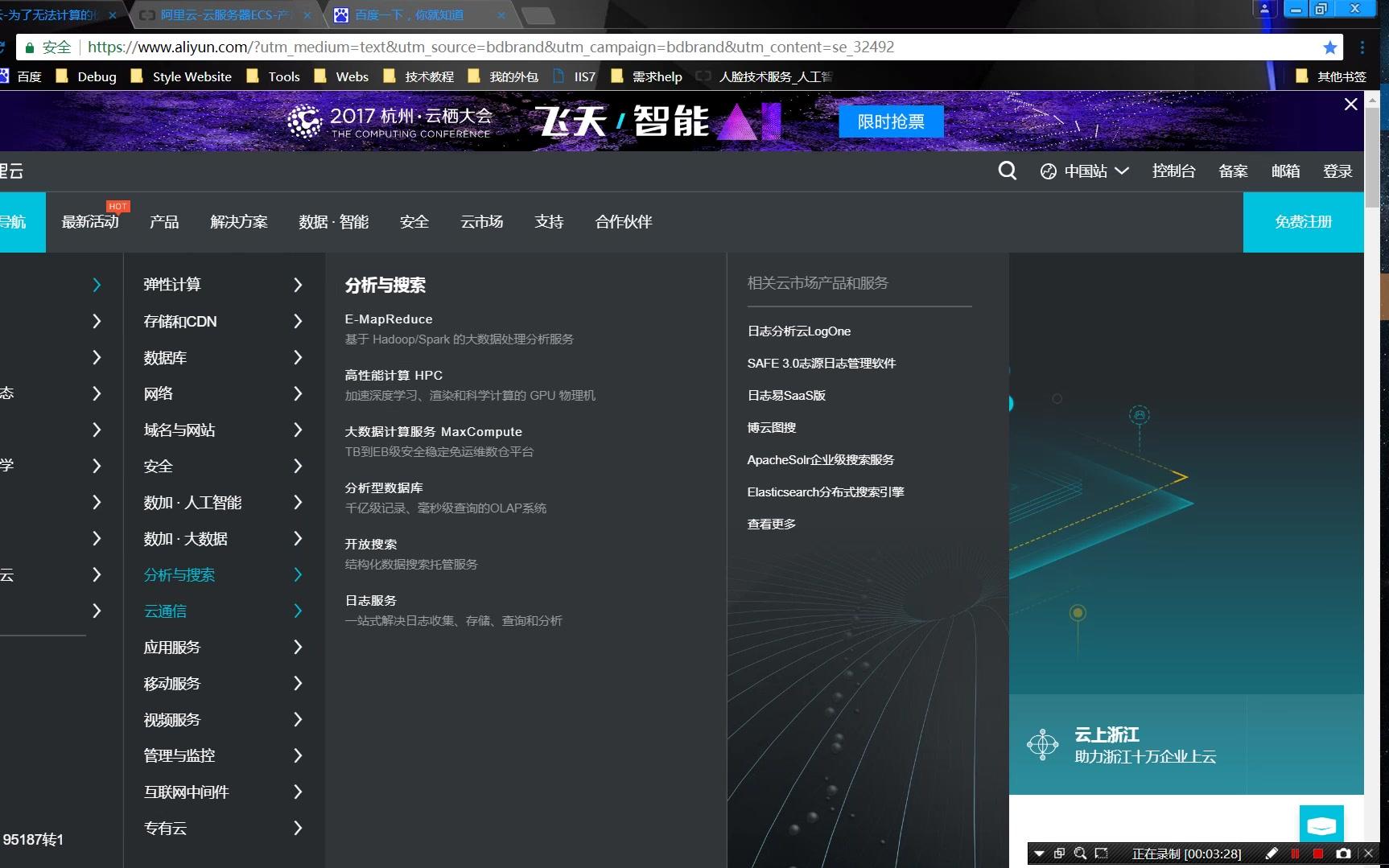Expand the 存储和CDN category
Image resolution: width=1389 pixels, height=868 pixels.
click(223, 321)
